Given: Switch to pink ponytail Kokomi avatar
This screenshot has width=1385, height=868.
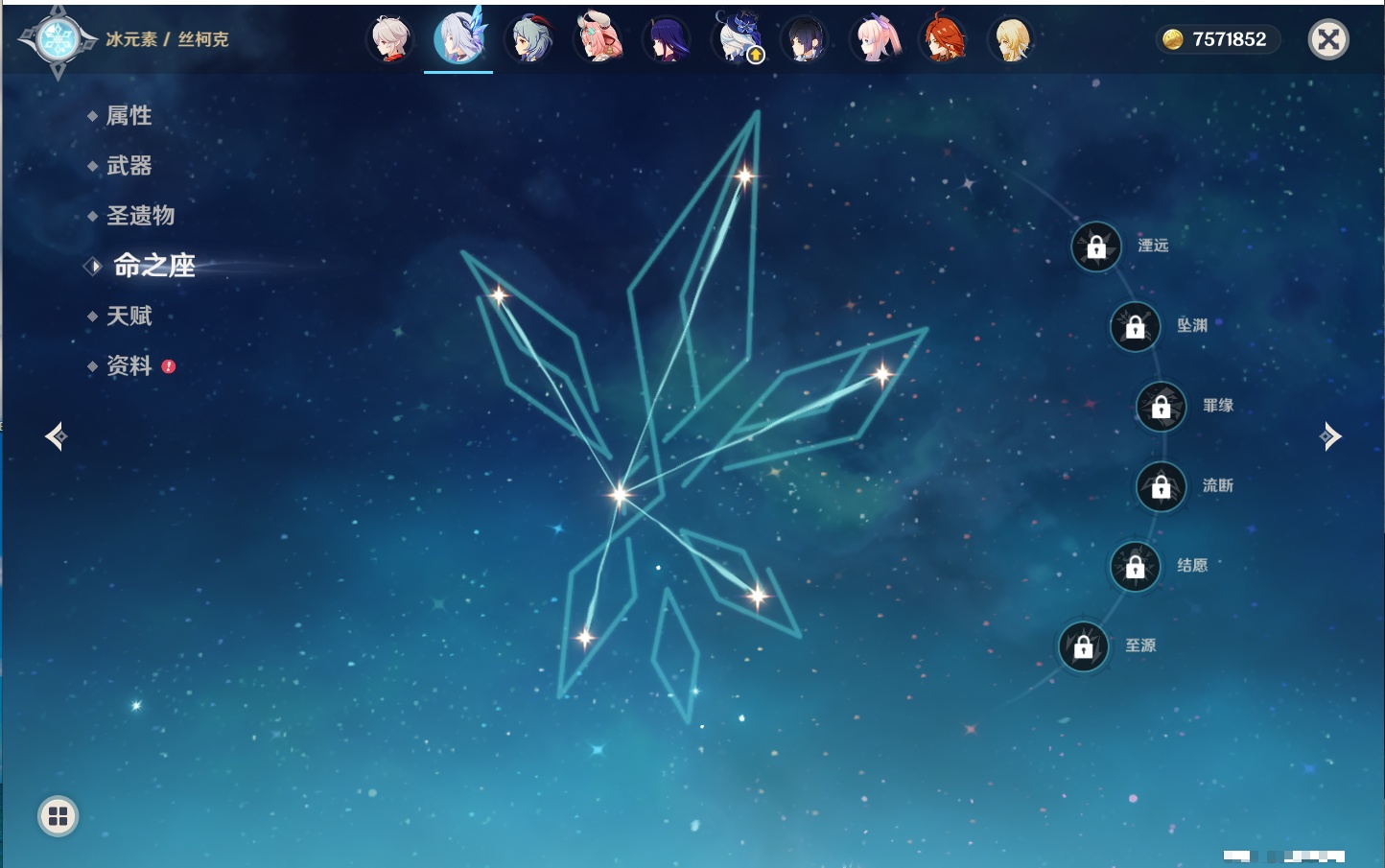Looking at the screenshot, I should click(x=875, y=39).
